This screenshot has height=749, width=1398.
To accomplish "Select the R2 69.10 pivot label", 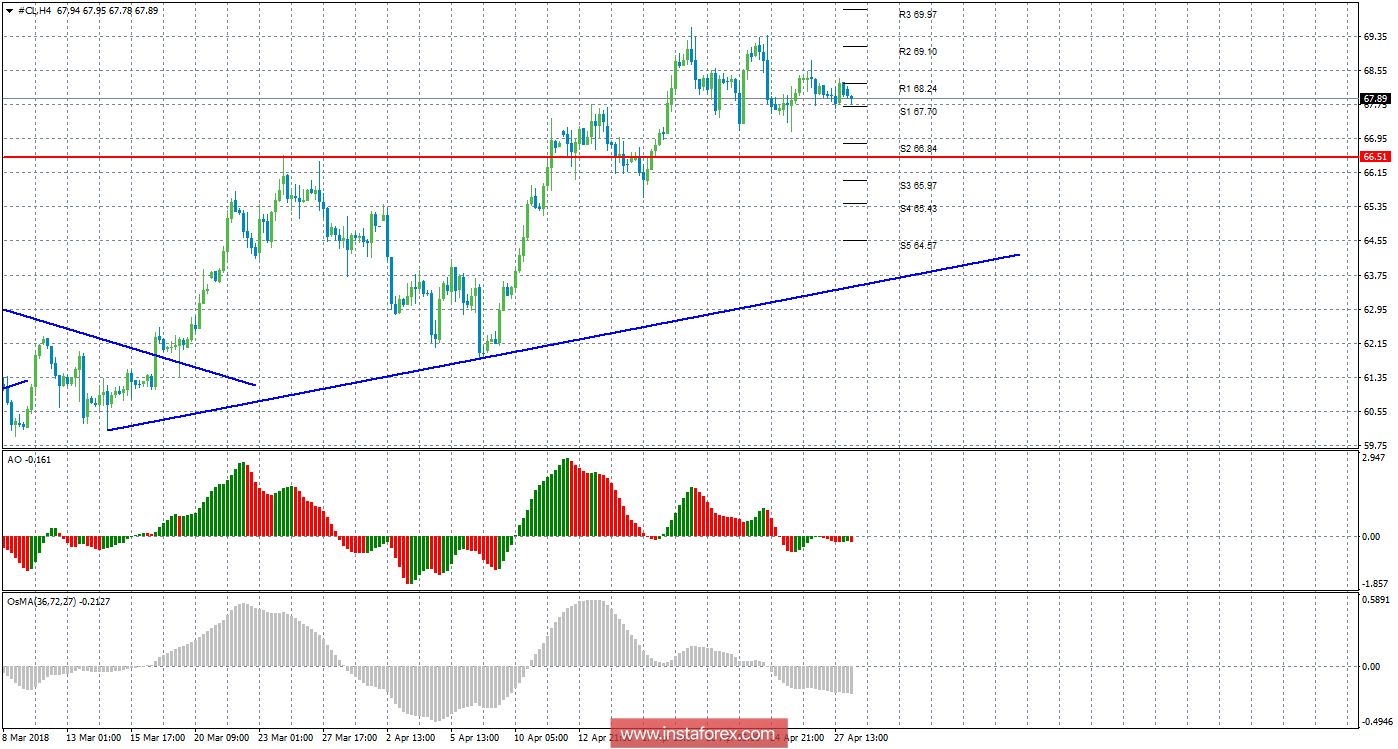I will tap(917, 52).
